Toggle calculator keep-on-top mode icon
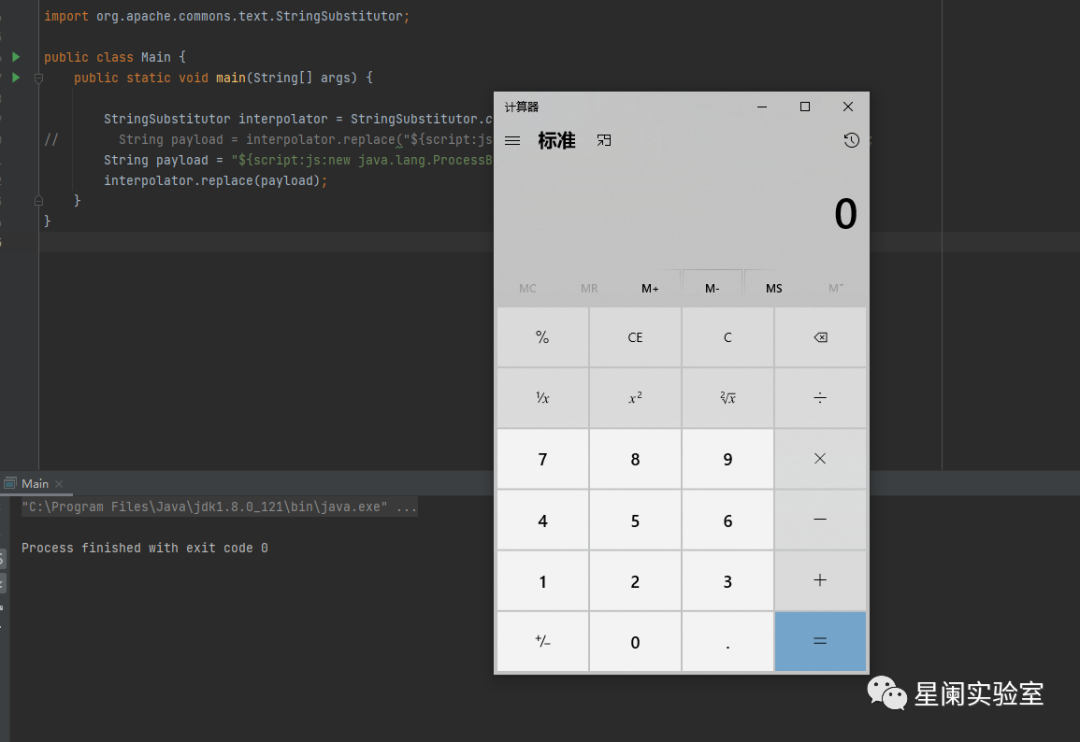Screen dimensions: 1080x742 [604, 141]
